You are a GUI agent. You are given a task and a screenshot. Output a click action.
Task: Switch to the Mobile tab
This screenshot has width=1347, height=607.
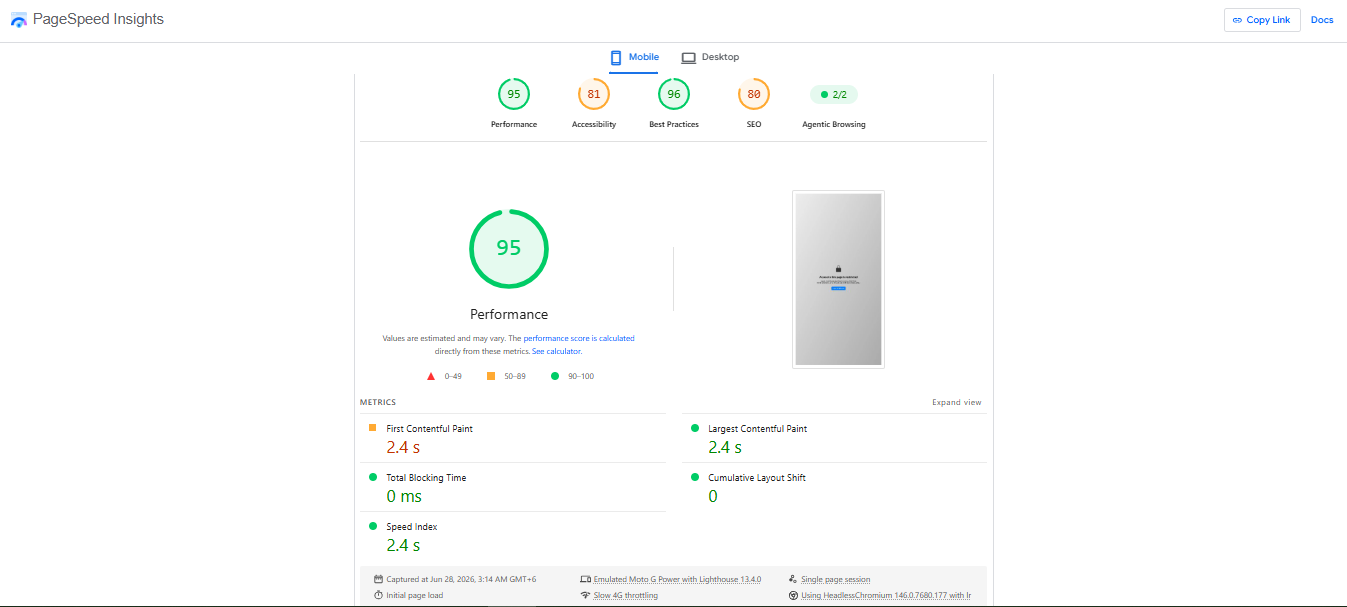tap(634, 57)
